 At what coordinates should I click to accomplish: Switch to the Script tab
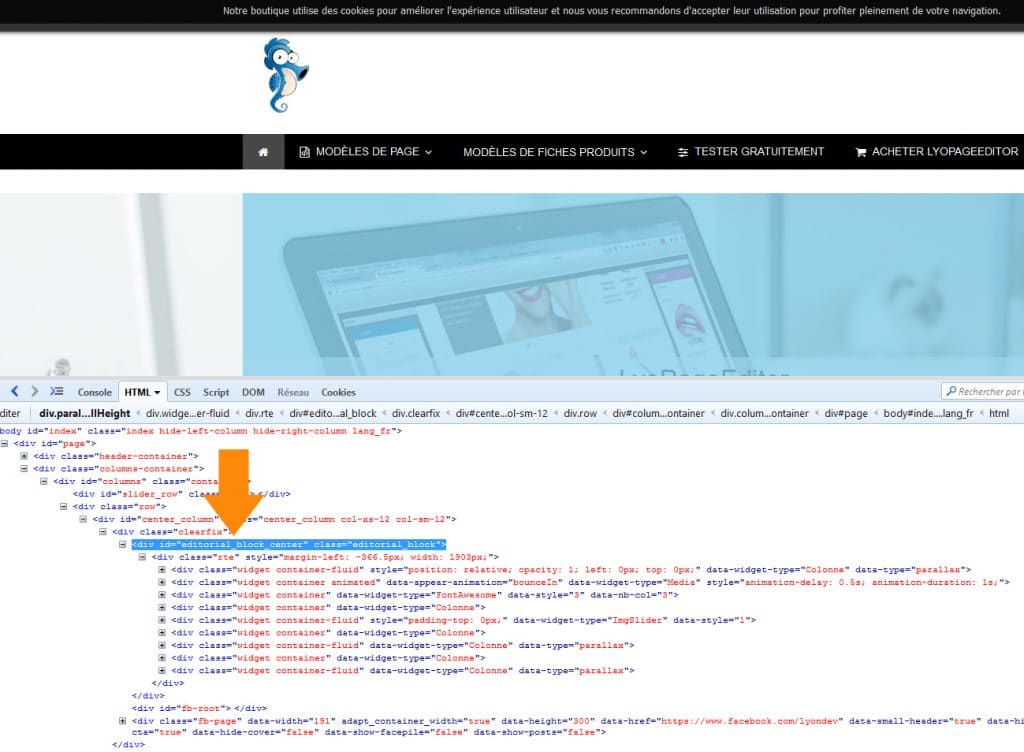[216, 392]
